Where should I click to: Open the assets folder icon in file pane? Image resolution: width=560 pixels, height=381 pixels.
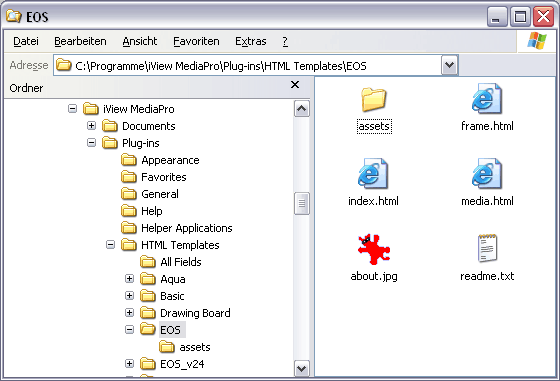(x=374, y=99)
